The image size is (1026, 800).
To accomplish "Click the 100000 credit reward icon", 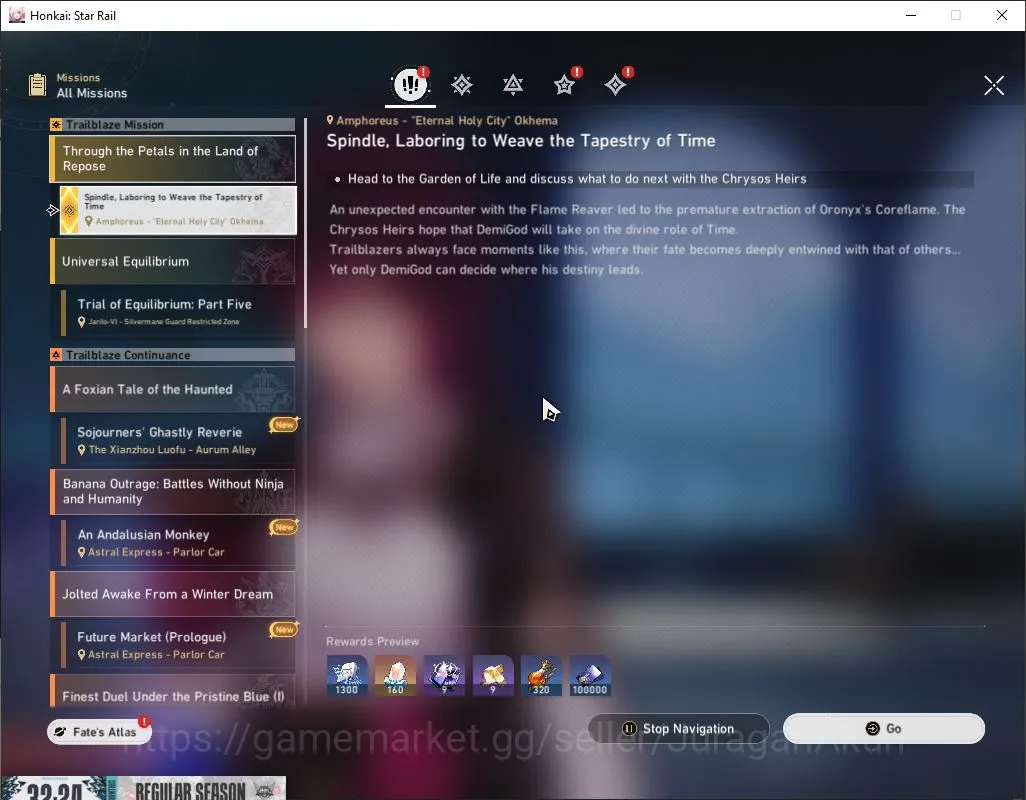I will click(x=590, y=676).
